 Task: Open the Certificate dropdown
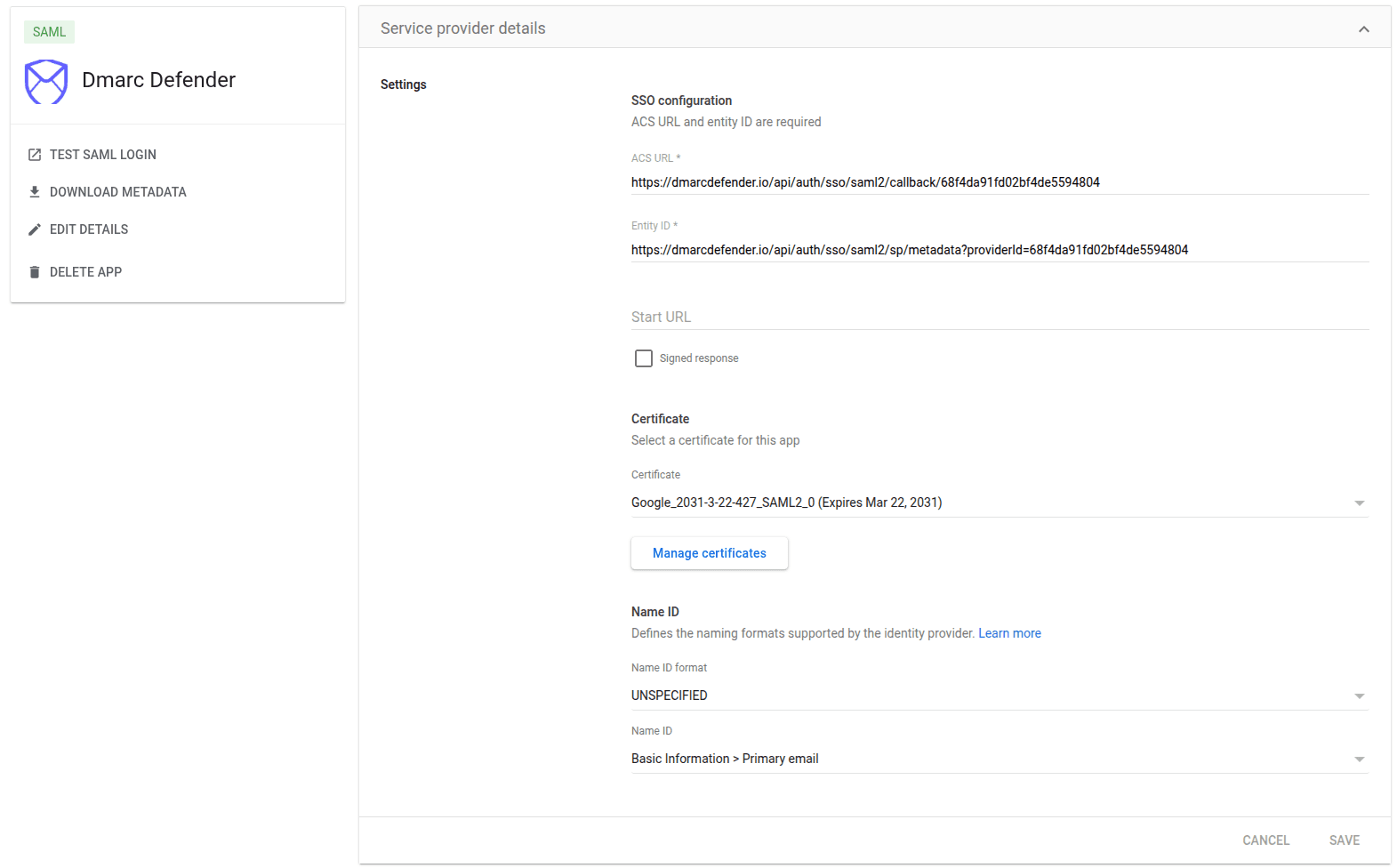(x=999, y=502)
